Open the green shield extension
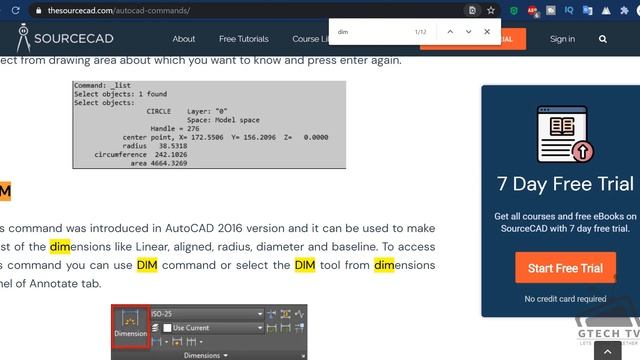640x360 pixels. pos(514,11)
